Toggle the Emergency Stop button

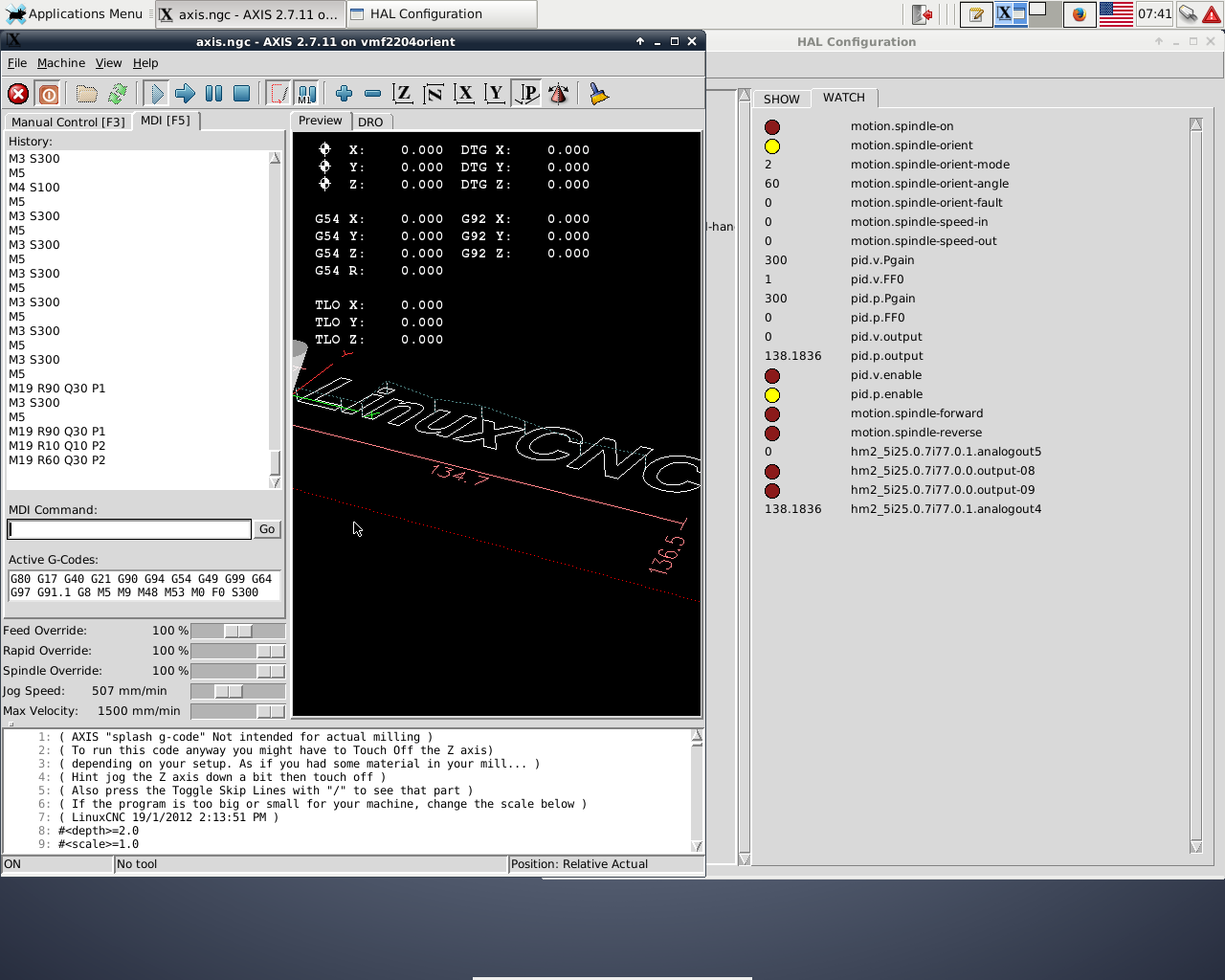(x=18, y=94)
